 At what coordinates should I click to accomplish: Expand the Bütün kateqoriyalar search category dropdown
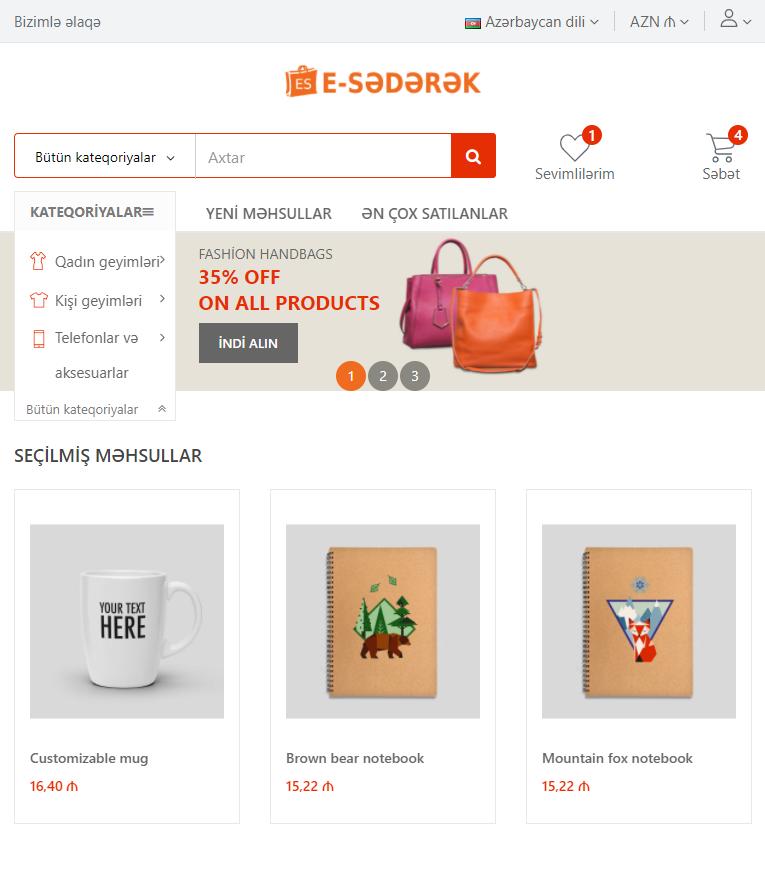pos(105,157)
